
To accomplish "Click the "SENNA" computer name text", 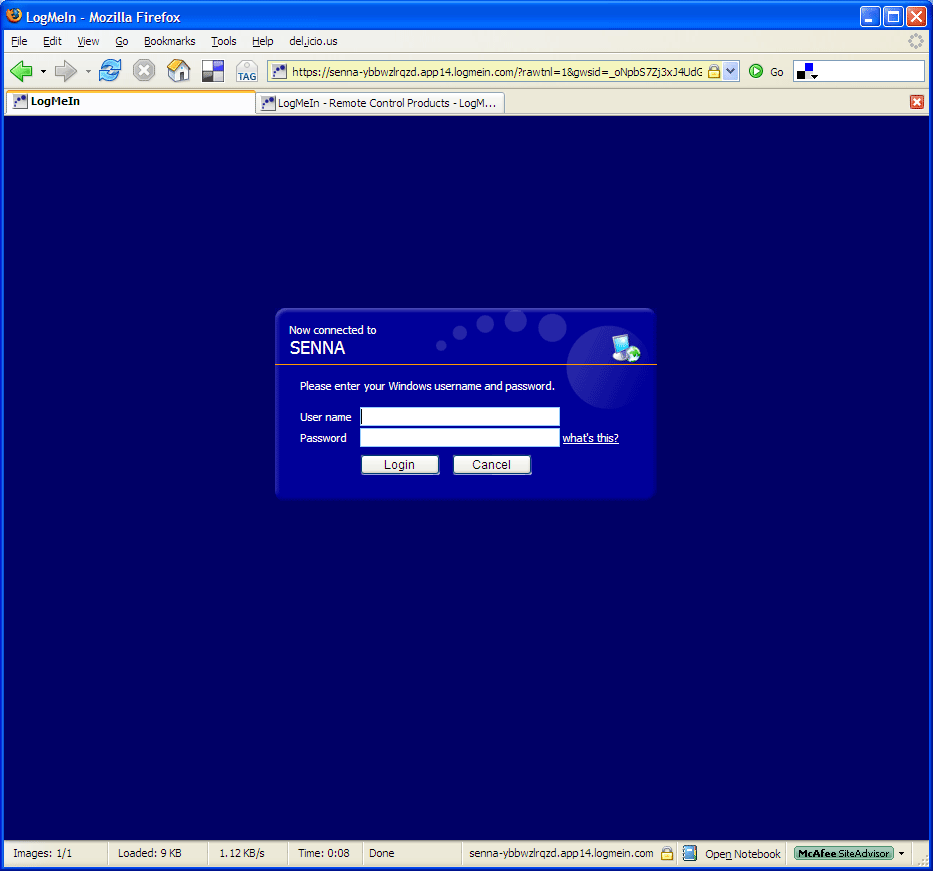I will click(x=317, y=348).
